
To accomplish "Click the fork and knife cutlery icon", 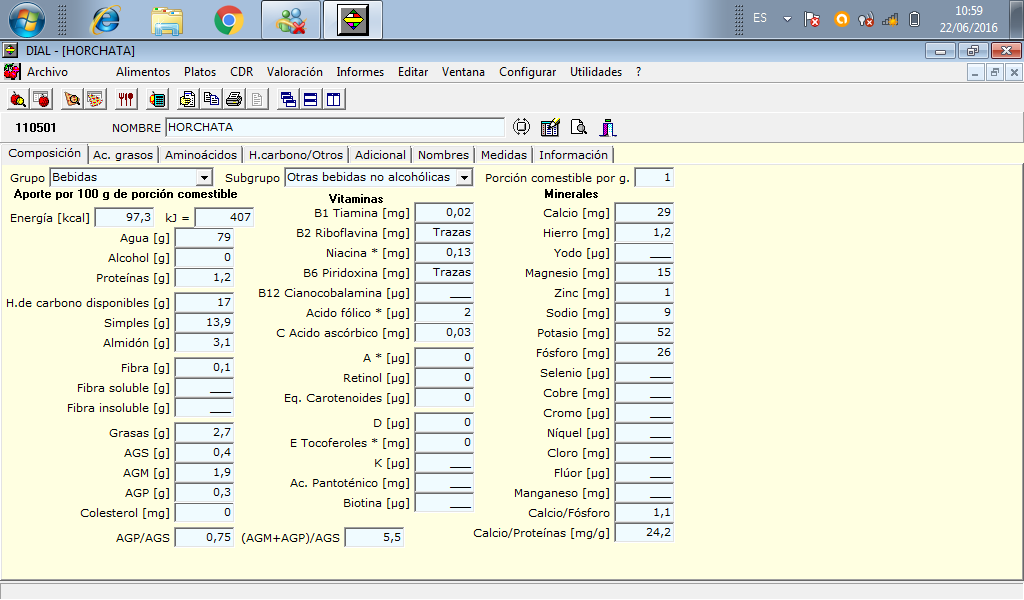I will (x=125, y=99).
